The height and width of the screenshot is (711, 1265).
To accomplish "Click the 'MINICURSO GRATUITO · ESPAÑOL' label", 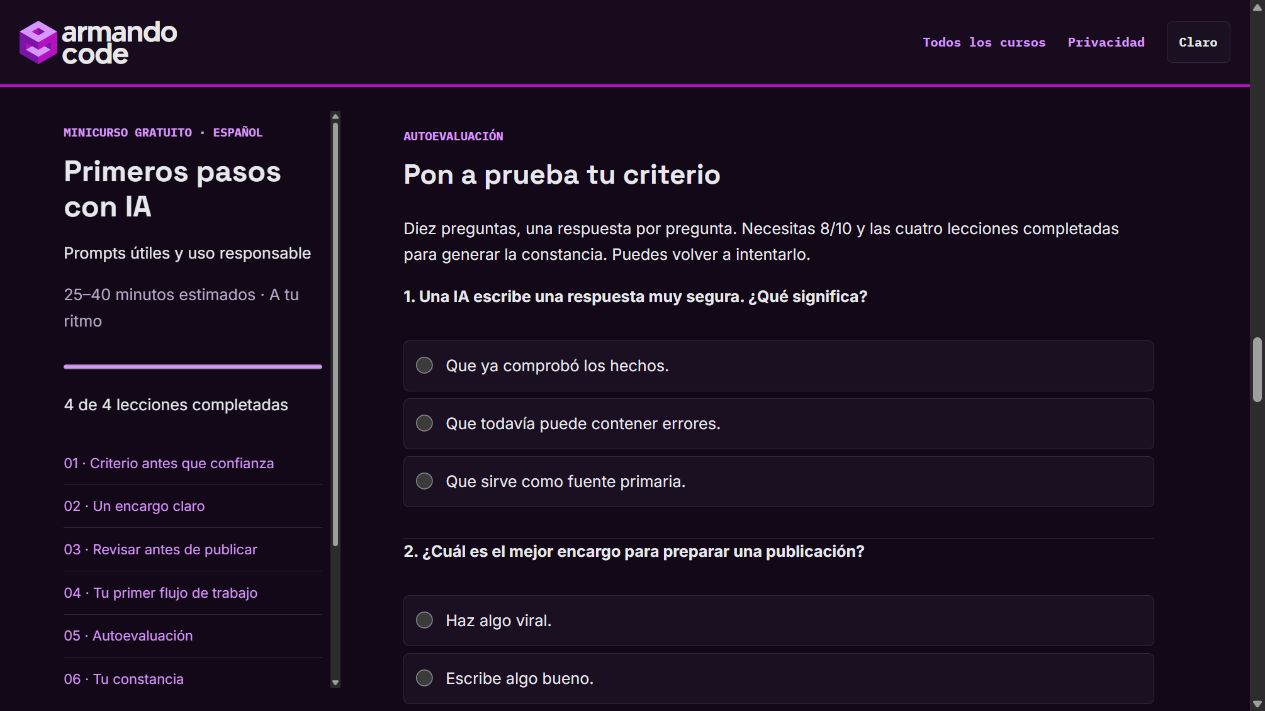I will pos(163,132).
